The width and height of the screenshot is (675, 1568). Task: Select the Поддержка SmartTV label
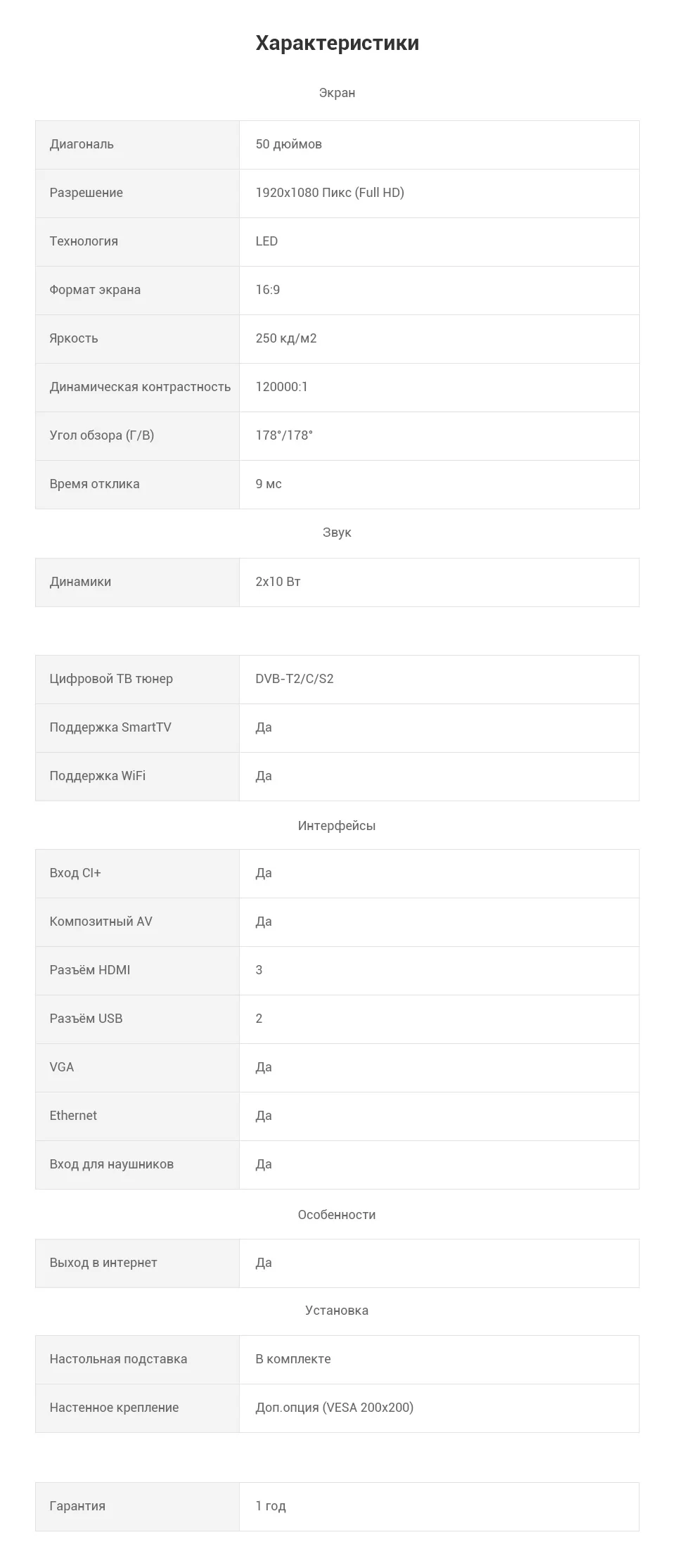110,727
